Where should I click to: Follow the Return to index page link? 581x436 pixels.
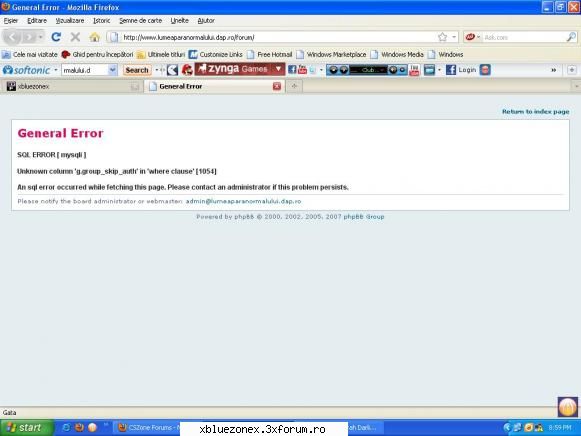point(535,112)
